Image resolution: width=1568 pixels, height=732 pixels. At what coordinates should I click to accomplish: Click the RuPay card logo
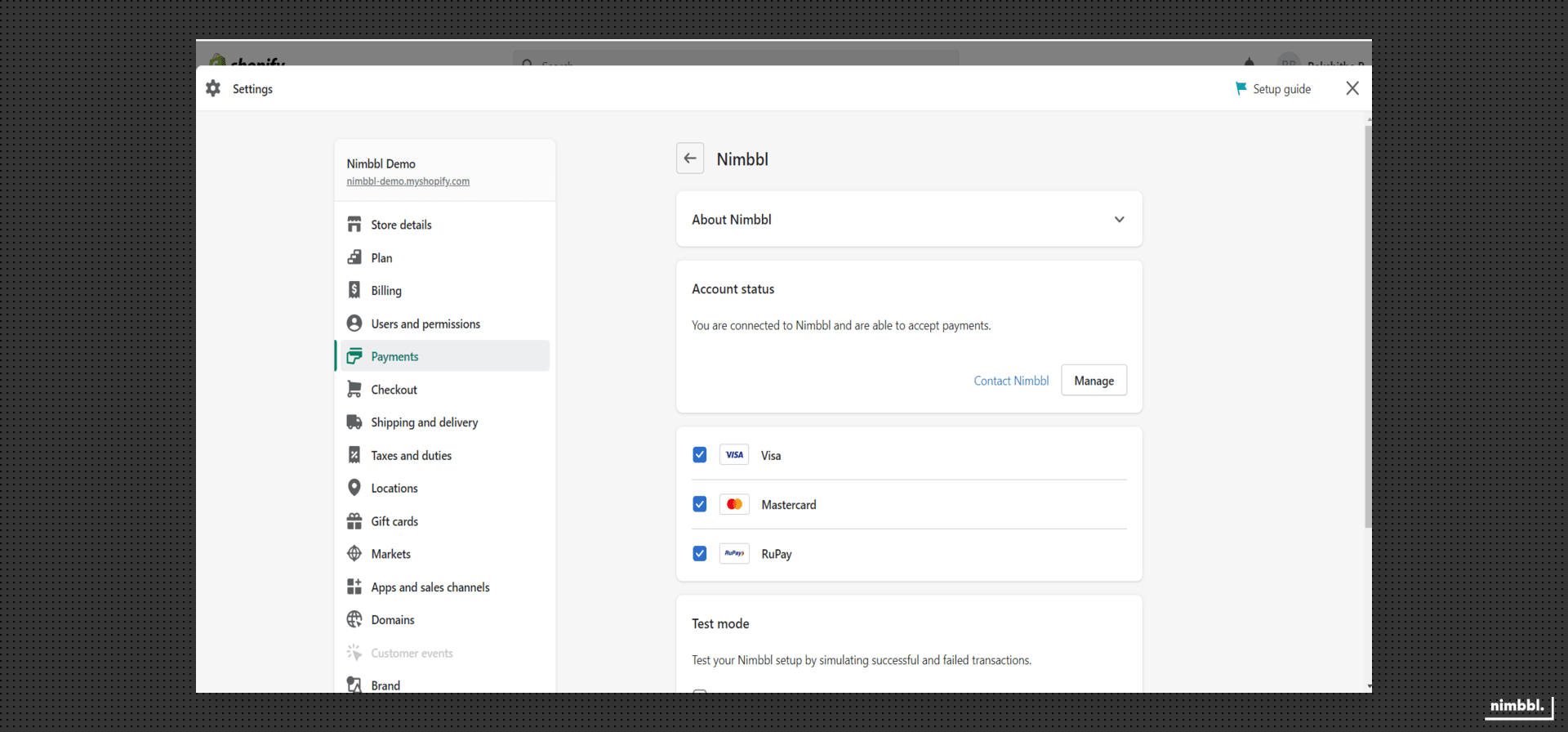pyautogui.click(x=734, y=554)
